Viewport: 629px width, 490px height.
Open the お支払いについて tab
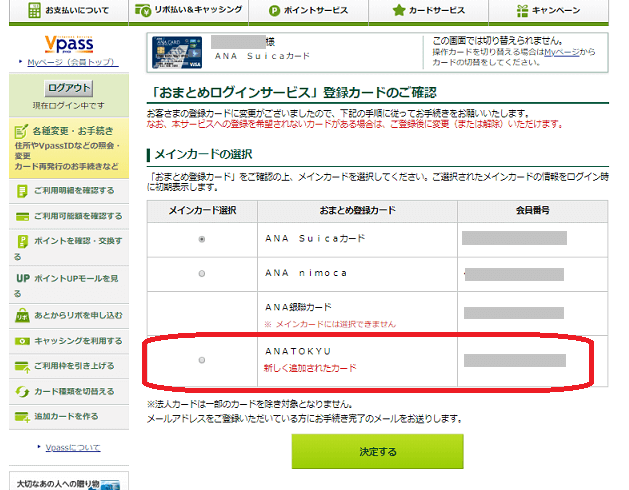69,11
